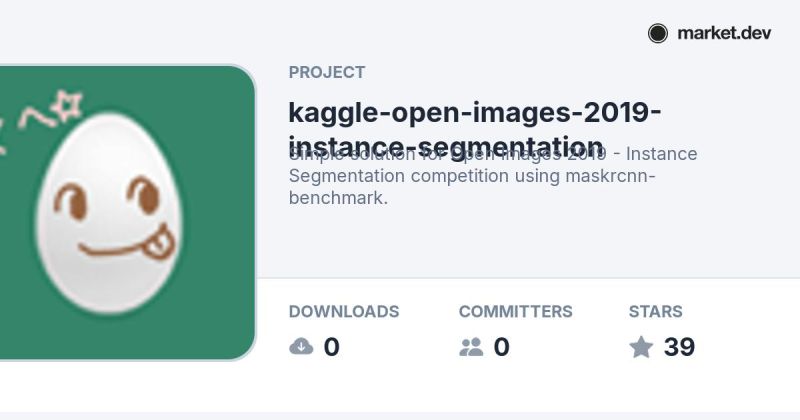Click the STARS label
Viewport: 800px width, 420px height.
point(656,311)
